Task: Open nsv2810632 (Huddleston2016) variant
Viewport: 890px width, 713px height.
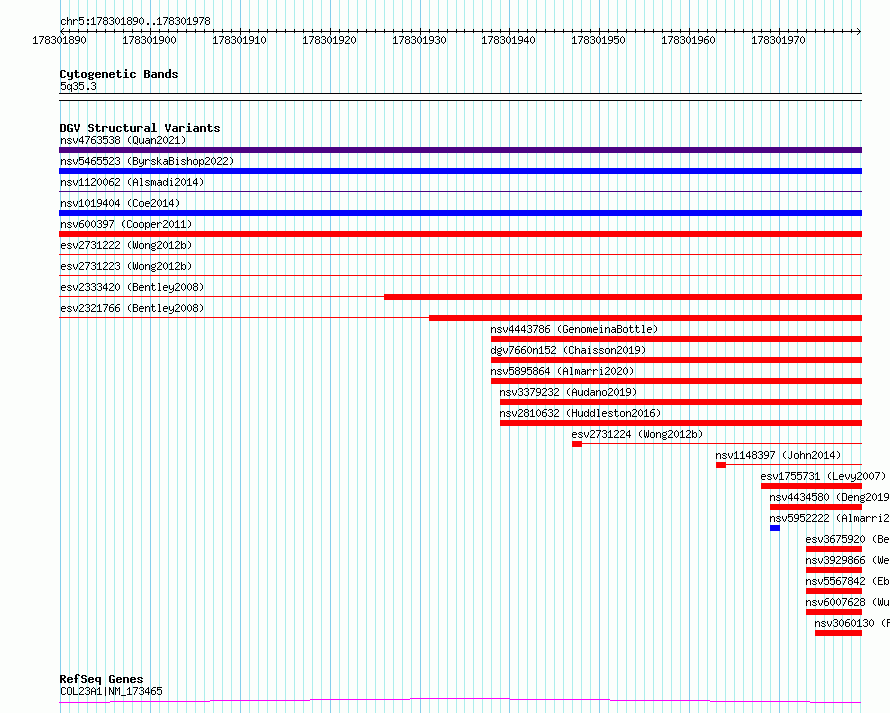Action: (x=580, y=413)
